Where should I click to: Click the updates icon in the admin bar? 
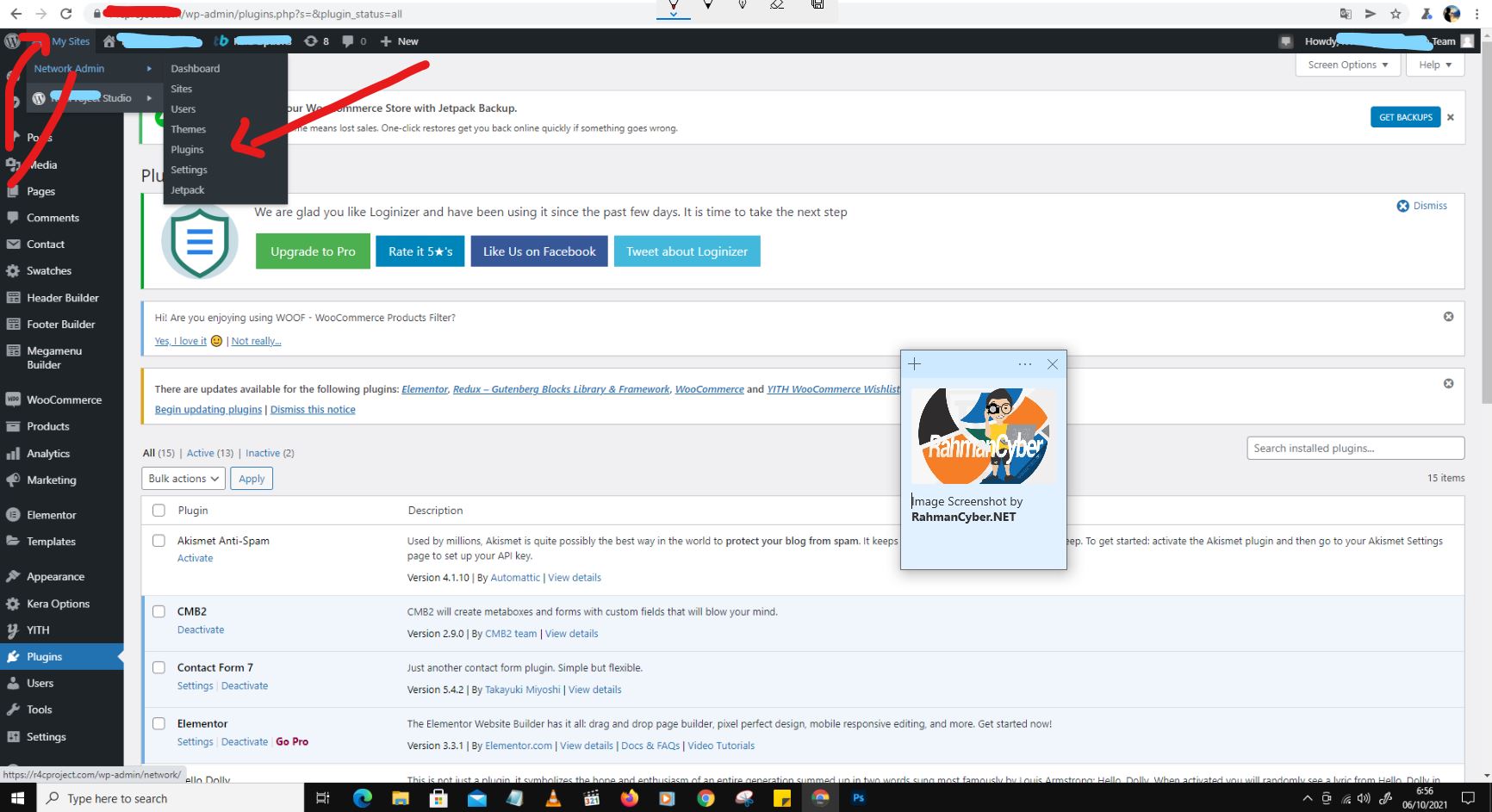click(310, 40)
